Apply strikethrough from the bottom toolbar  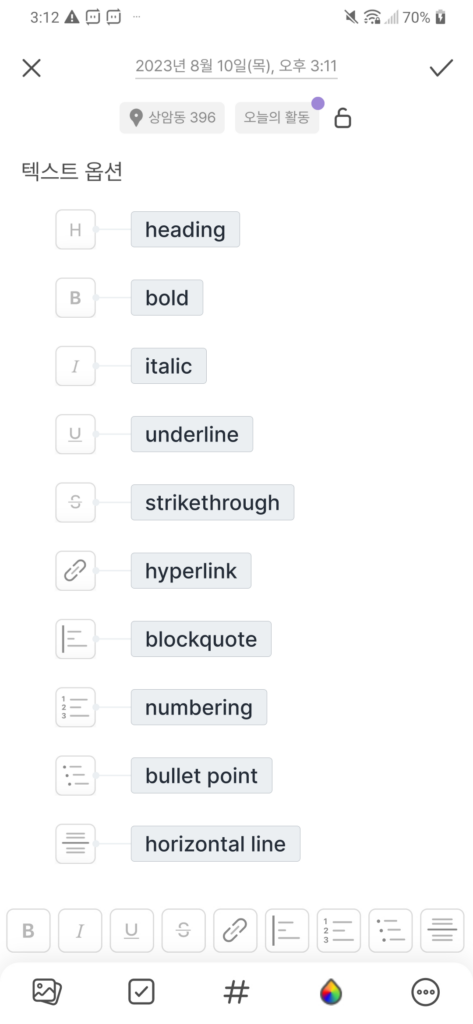click(x=184, y=931)
